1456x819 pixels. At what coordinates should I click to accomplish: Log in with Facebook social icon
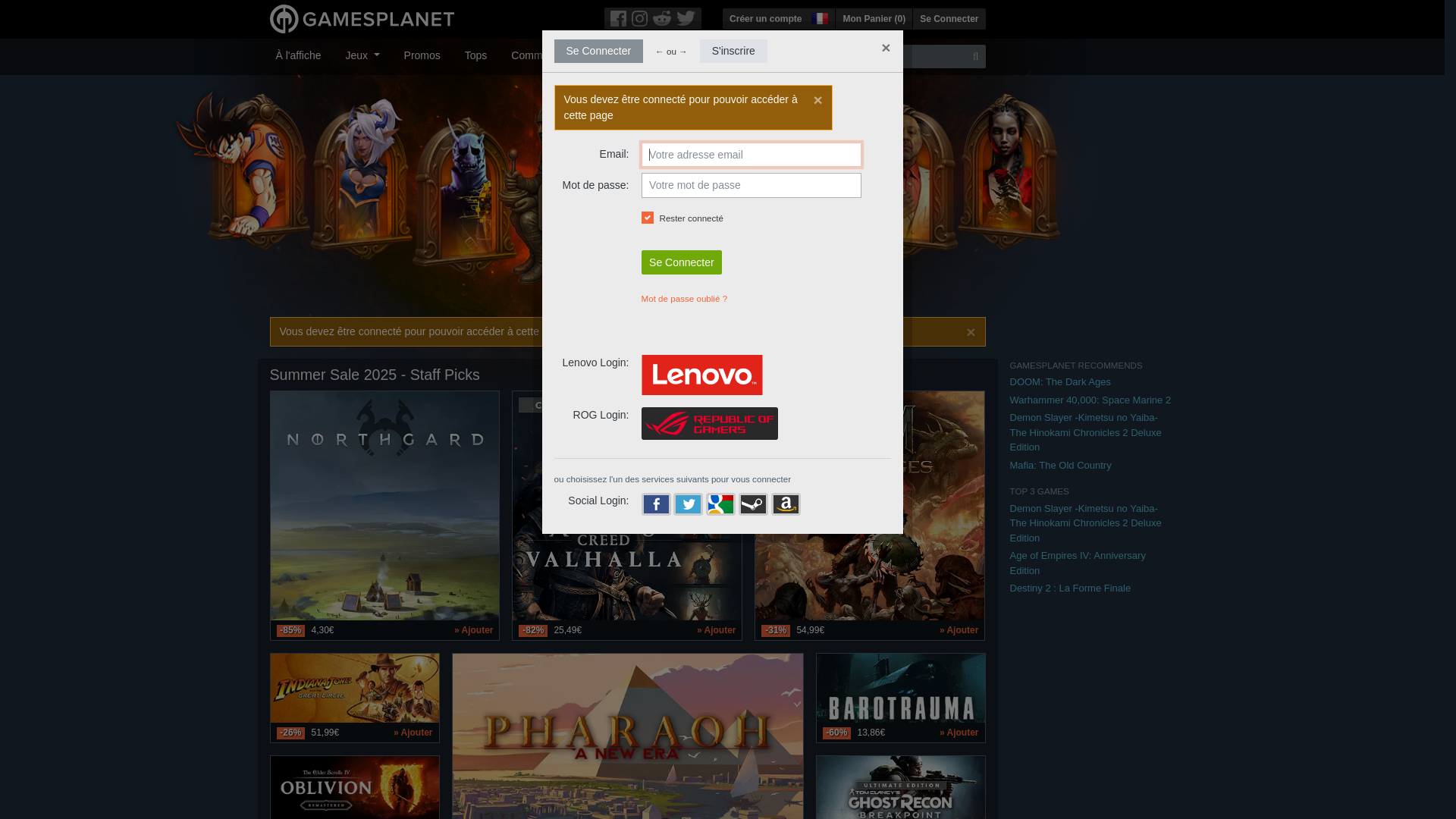point(656,504)
